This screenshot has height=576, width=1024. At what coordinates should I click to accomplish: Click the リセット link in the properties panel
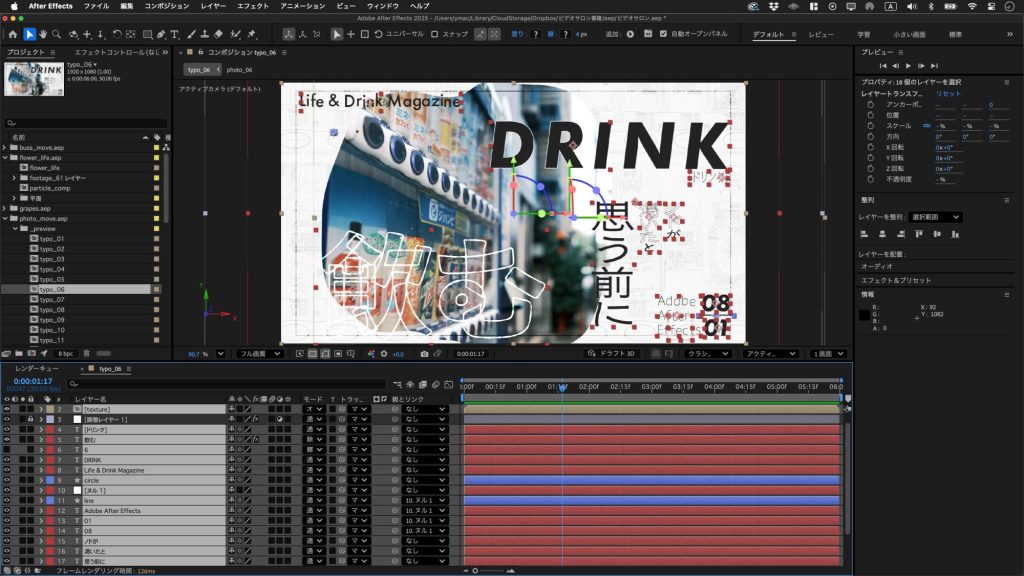tap(947, 93)
